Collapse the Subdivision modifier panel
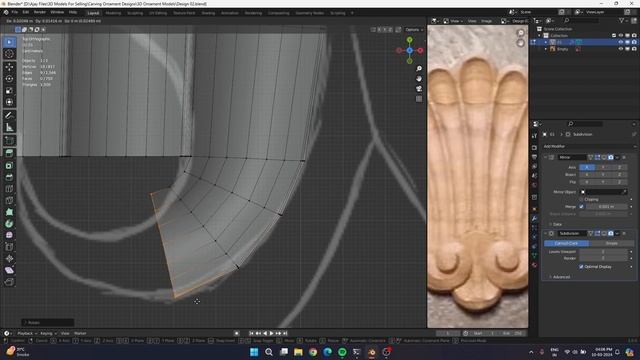 point(545,233)
